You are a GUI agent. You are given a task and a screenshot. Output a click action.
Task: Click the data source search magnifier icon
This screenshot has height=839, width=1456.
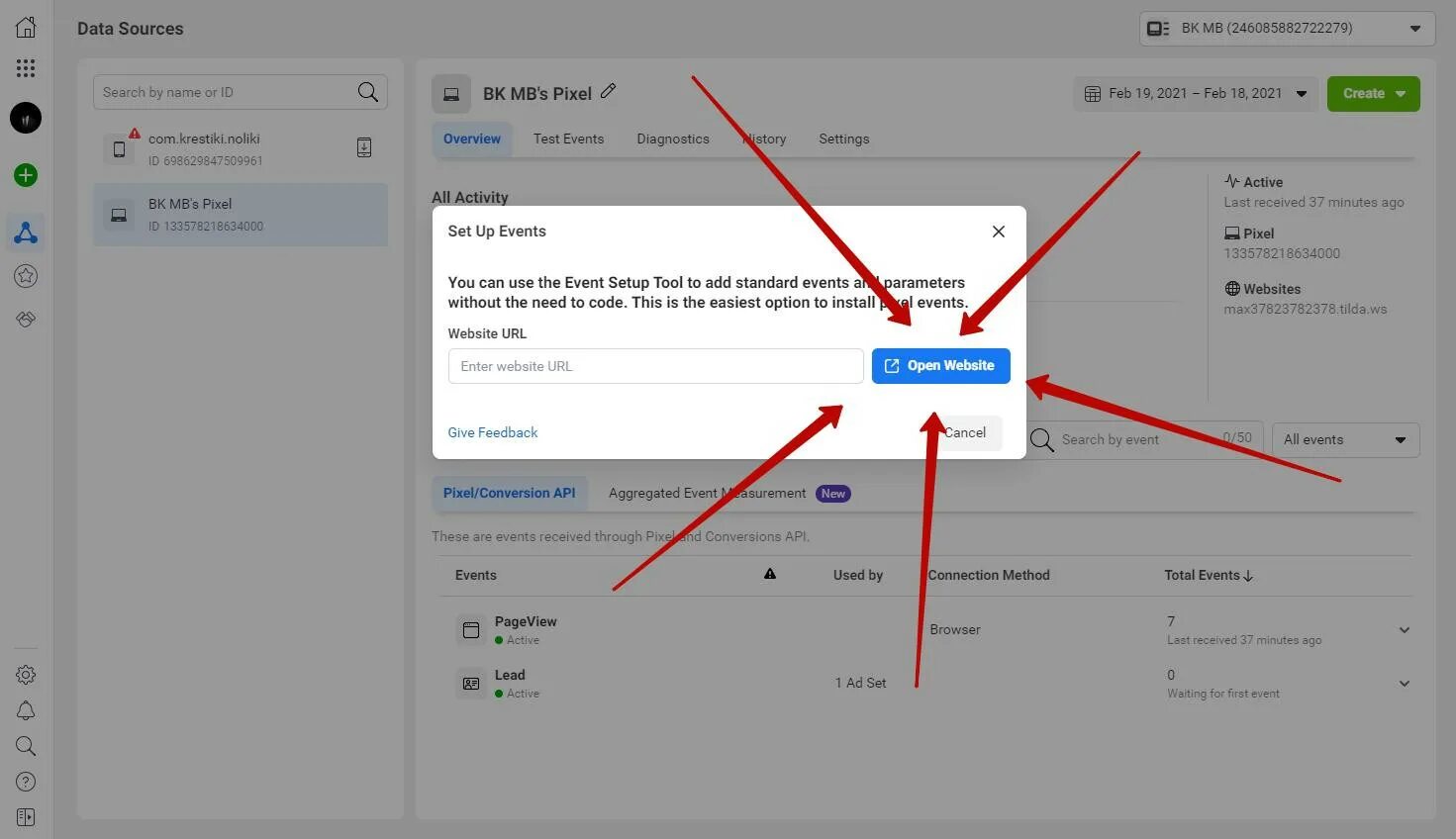[x=368, y=92]
